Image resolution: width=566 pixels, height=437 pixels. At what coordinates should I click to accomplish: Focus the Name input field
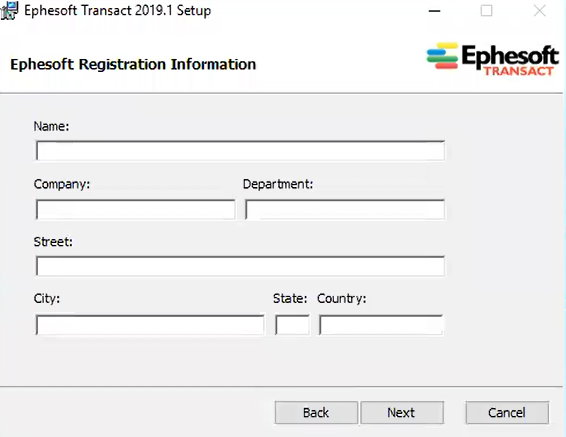(x=240, y=150)
